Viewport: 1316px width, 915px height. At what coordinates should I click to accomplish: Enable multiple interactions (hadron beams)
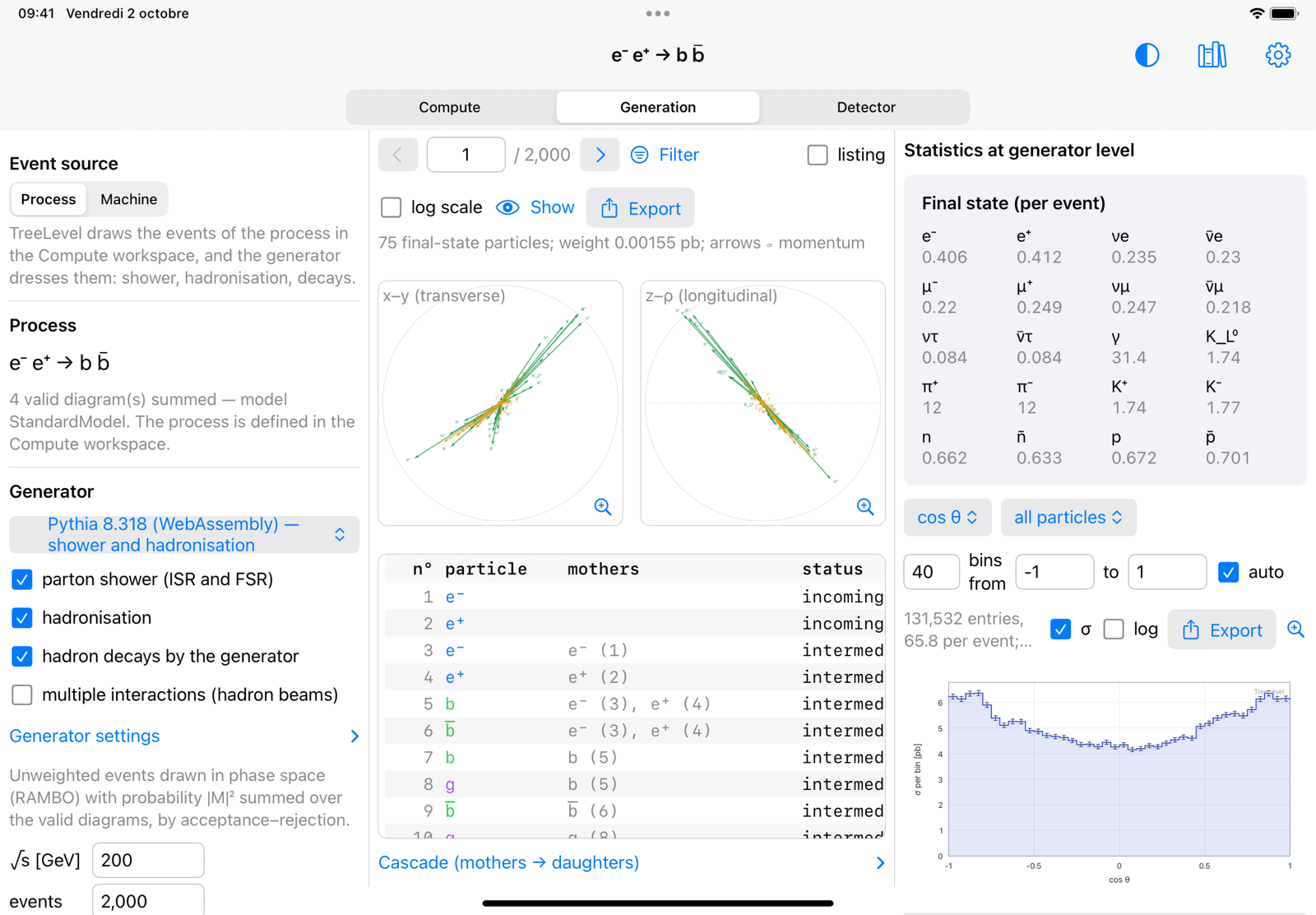click(22, 695)
